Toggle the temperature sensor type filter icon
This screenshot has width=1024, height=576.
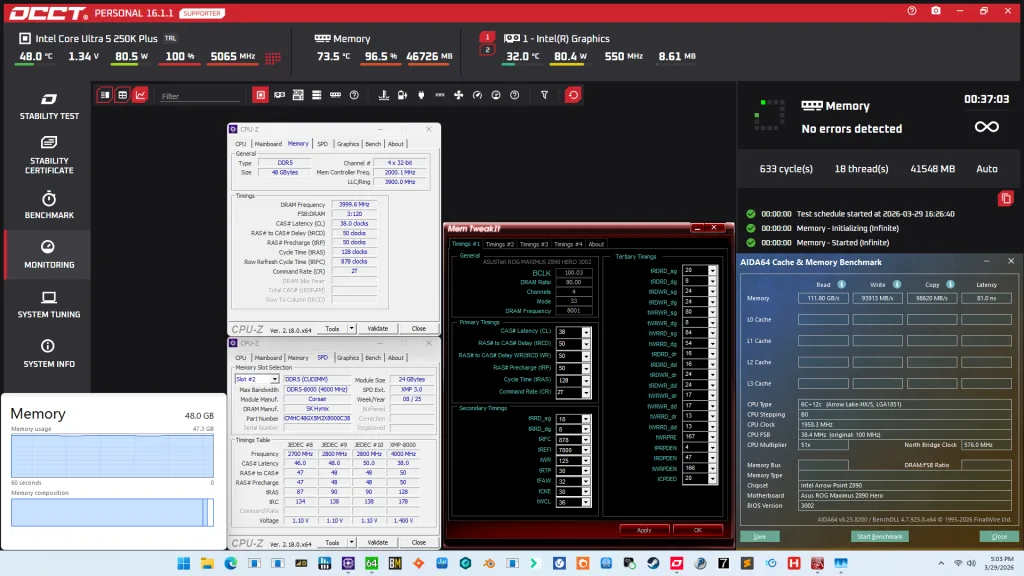pyautogui.click(x=383, y=95)
